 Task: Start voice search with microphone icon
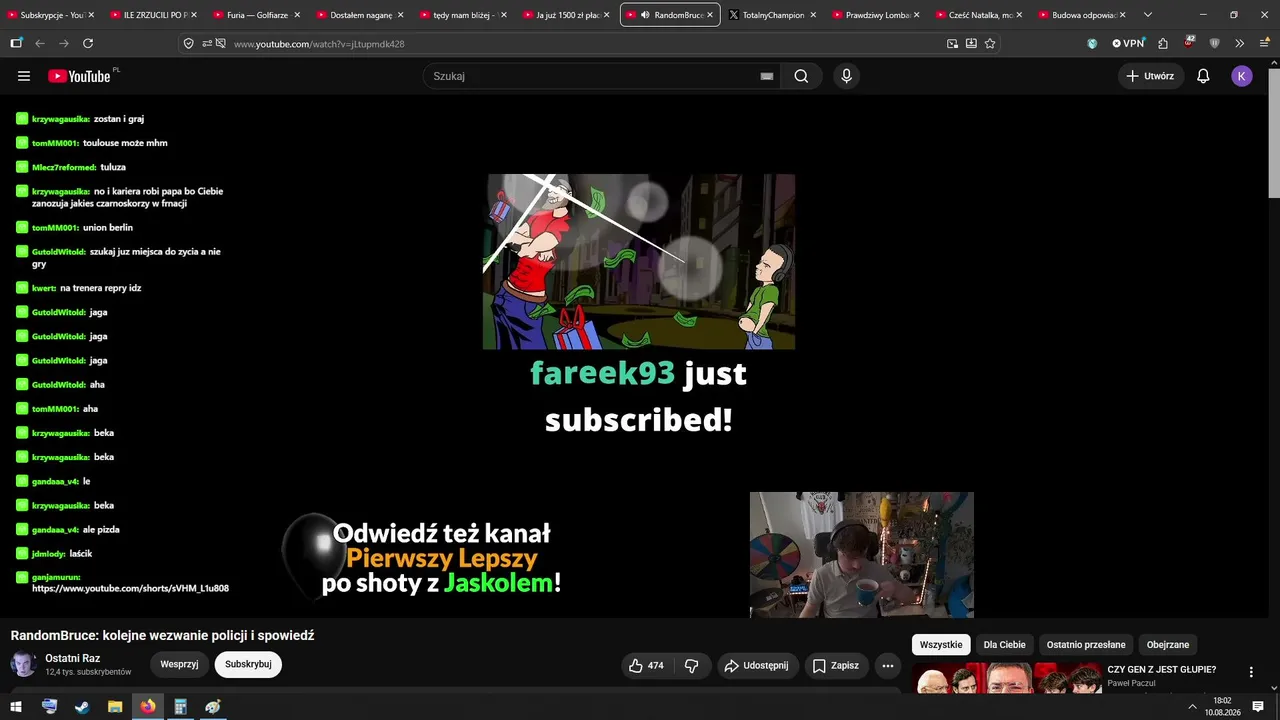click(847, 76)
